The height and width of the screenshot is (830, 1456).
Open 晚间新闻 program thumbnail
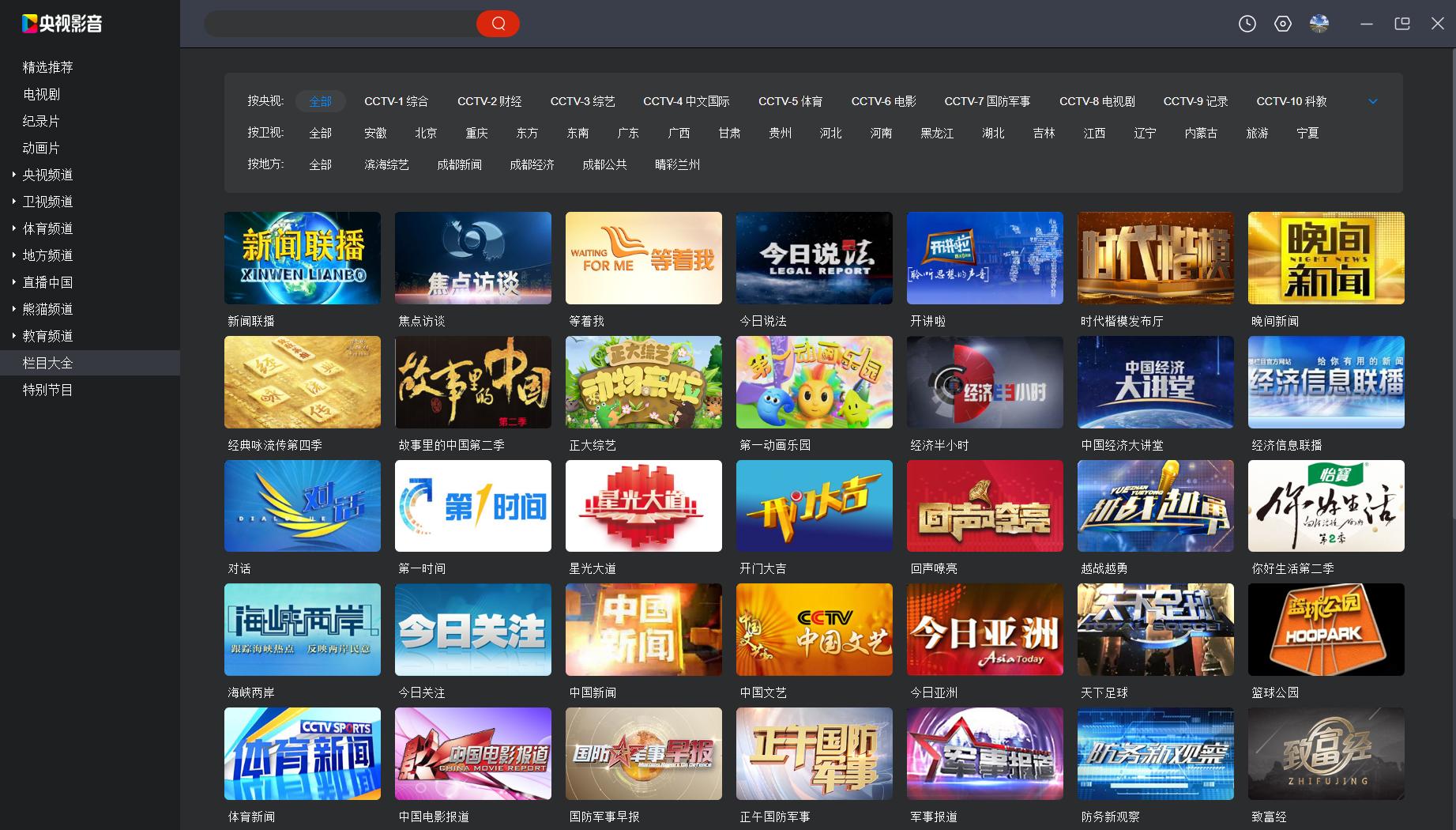click(1326, 258)
